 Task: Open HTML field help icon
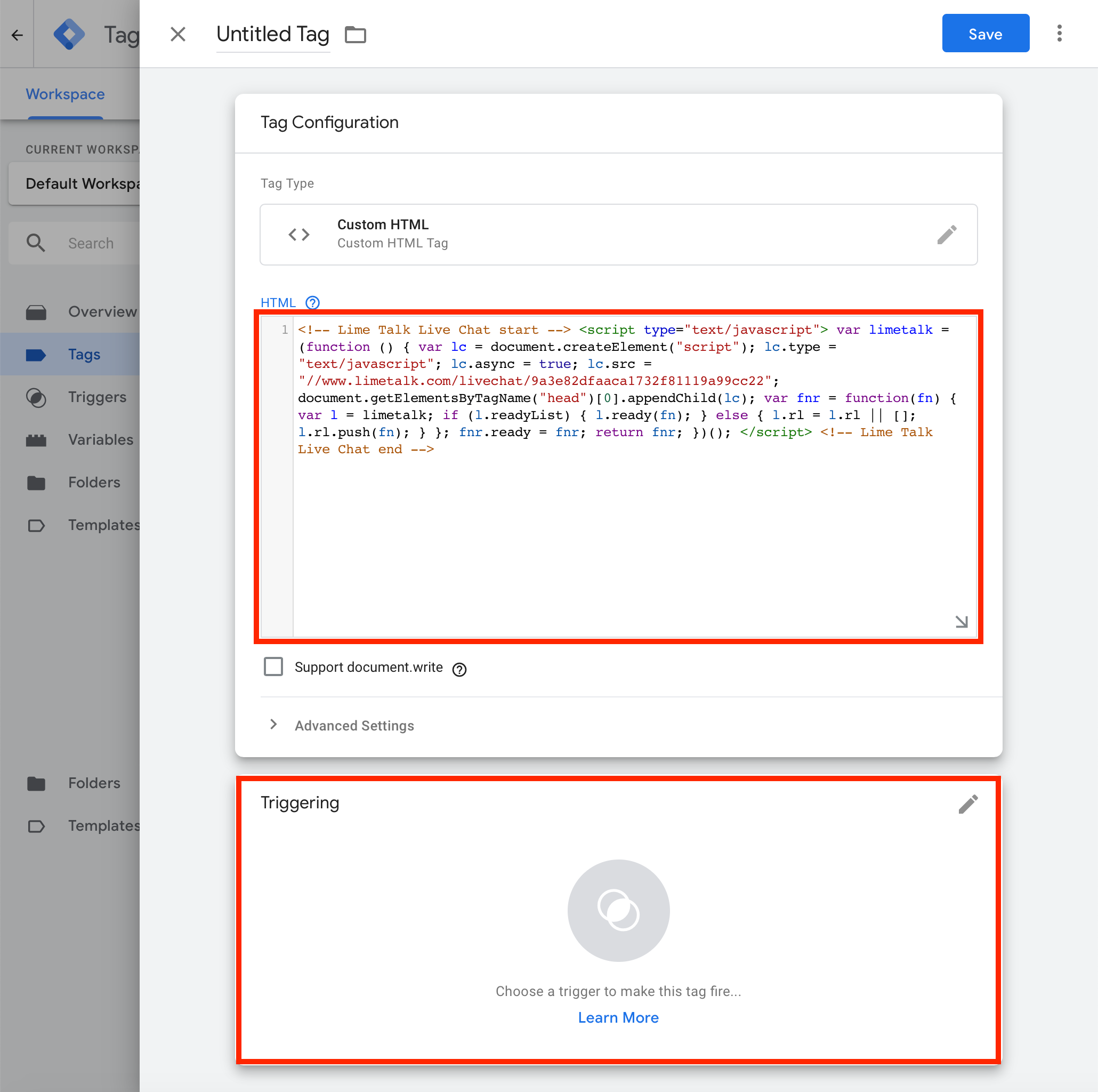tap(312, 302)
